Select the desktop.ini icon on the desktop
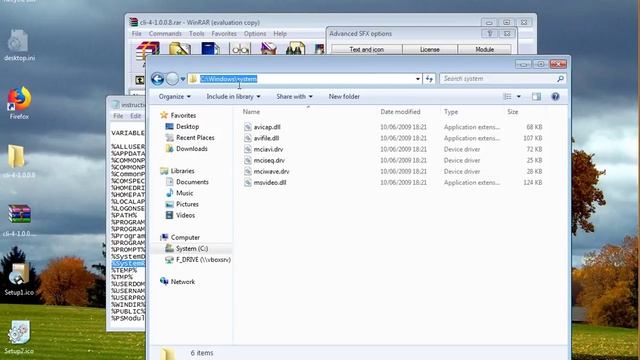The width and height of the screenshot is (640, 360). tap(18, 45)
